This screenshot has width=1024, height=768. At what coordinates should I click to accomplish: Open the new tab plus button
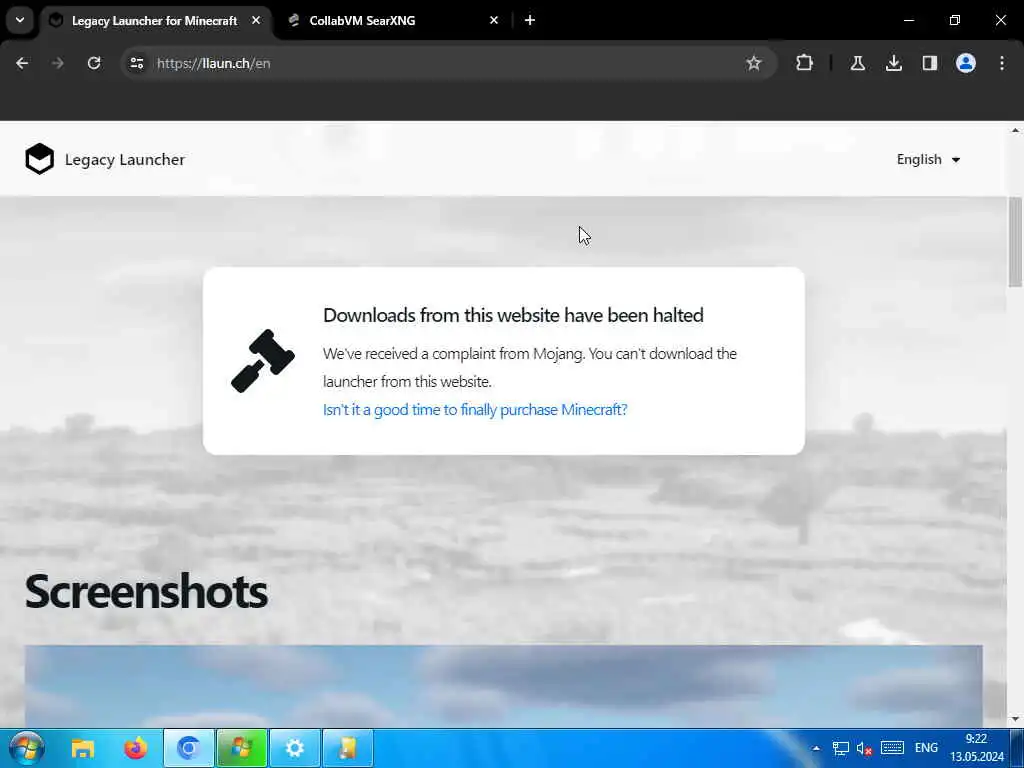click(x=530, y=20)
